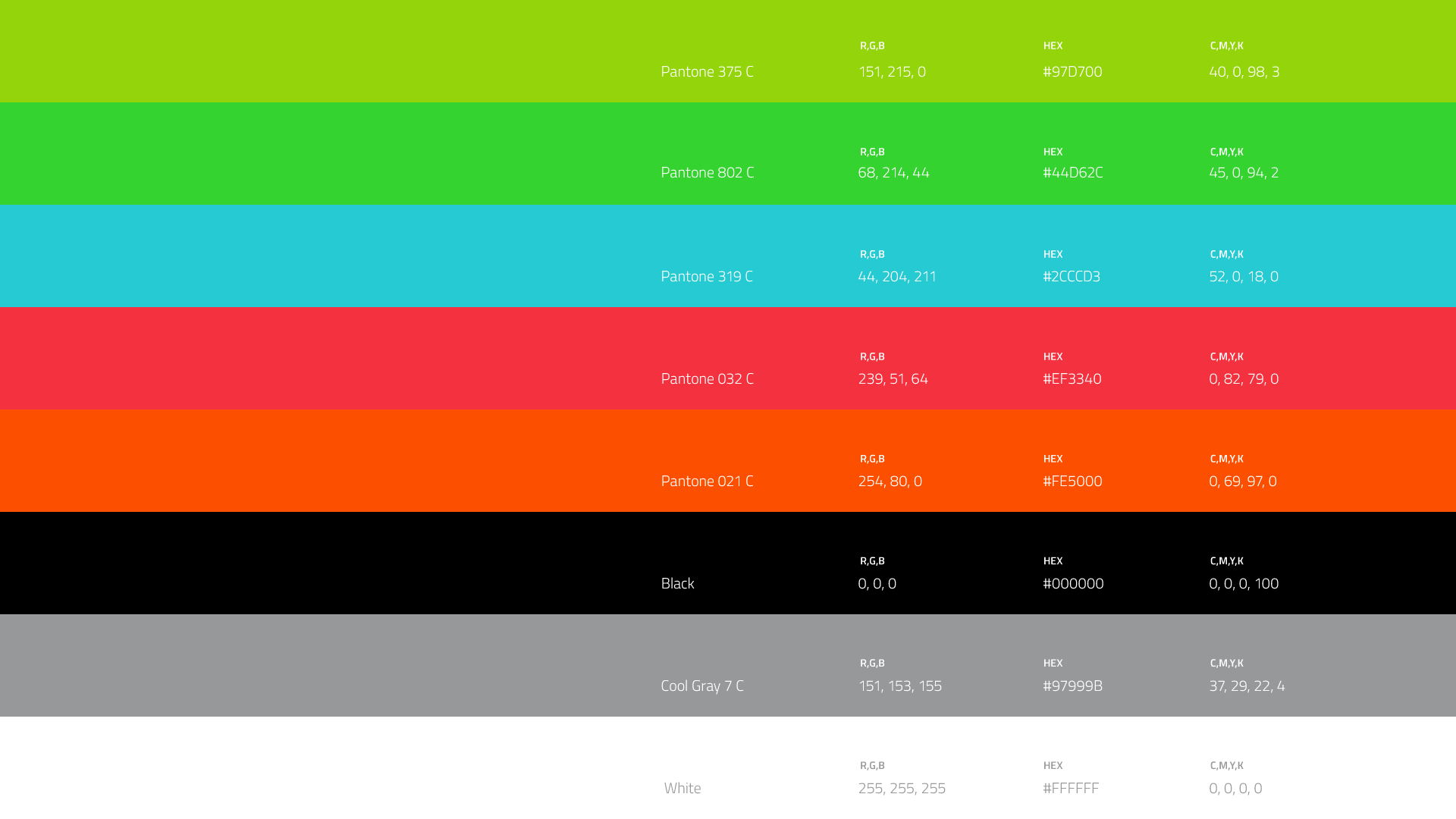
Task: Click the #FFFFFF hex text
Action: click(x=1070, y=788)
